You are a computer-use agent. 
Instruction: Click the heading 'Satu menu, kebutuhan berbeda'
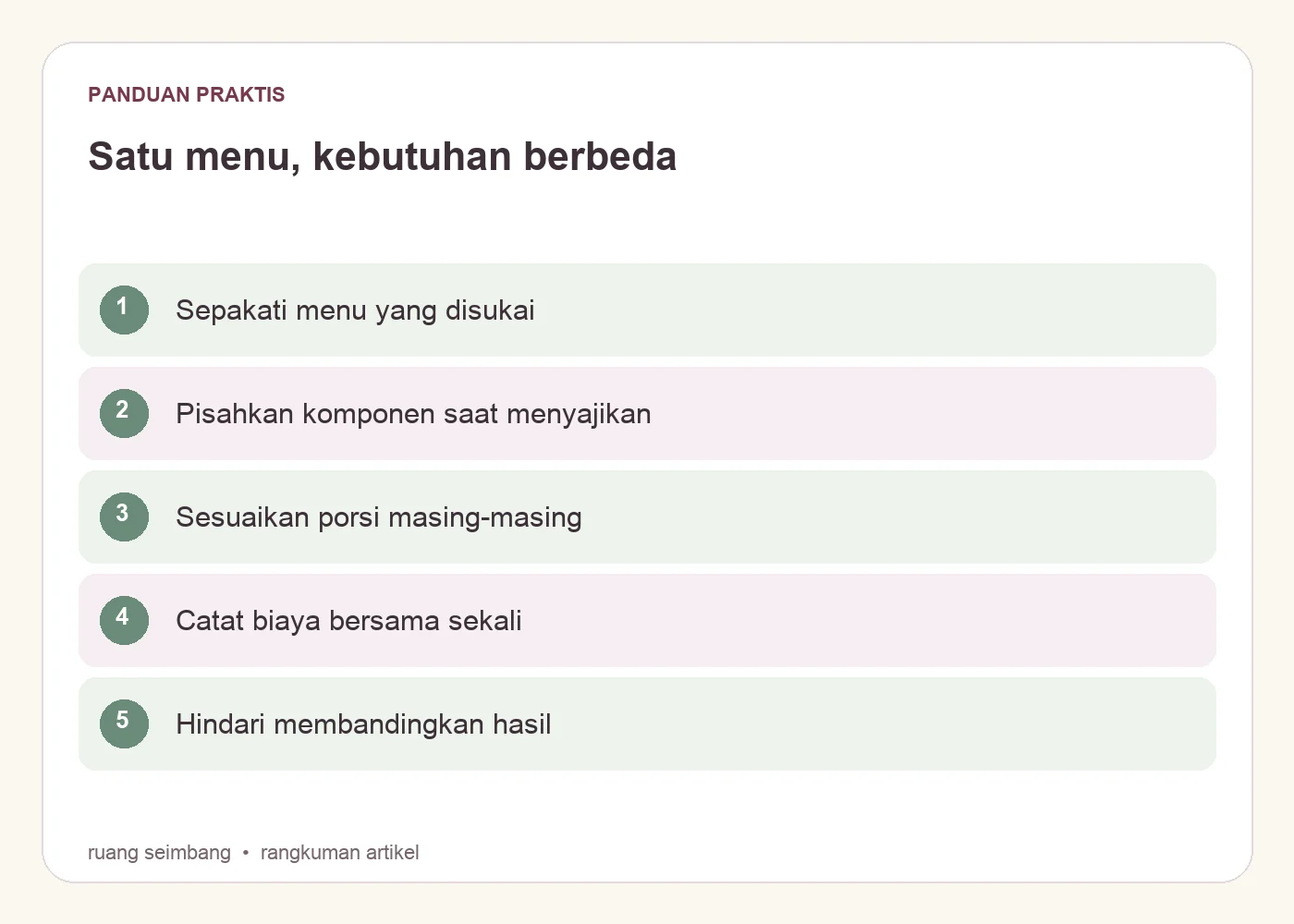[383, 156]
